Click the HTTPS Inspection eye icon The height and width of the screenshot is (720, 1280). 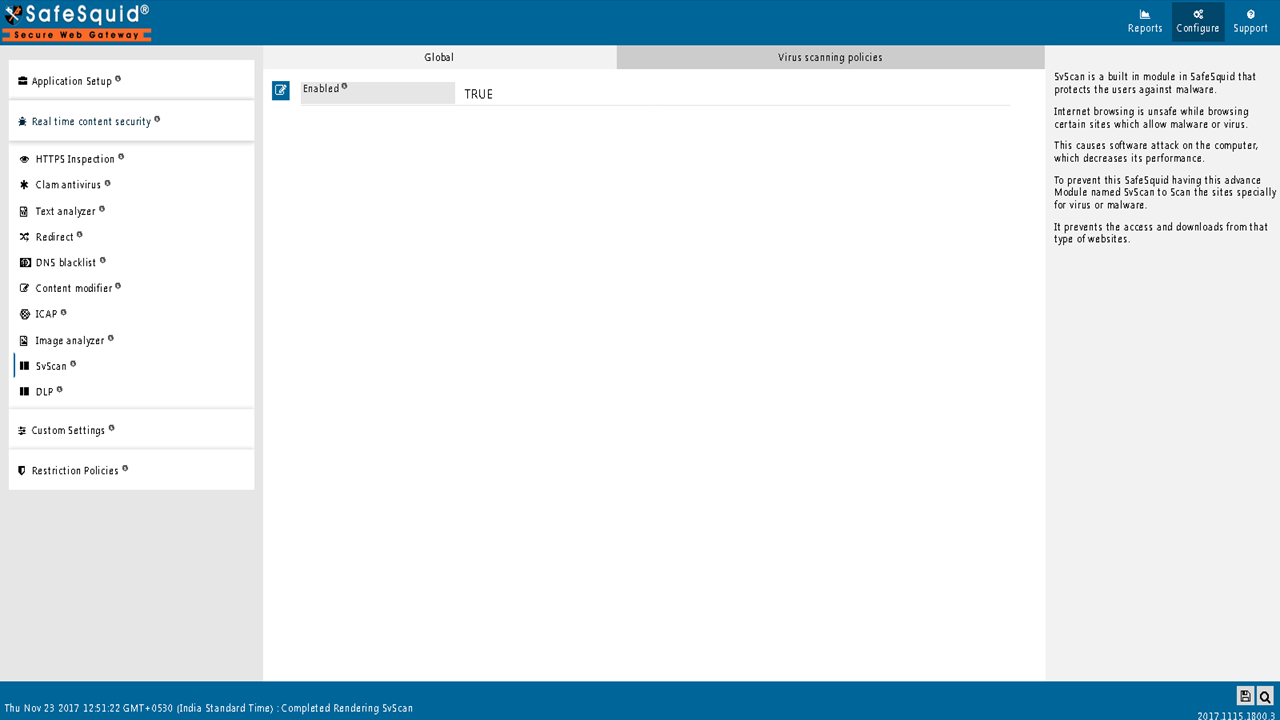(25, 159)
